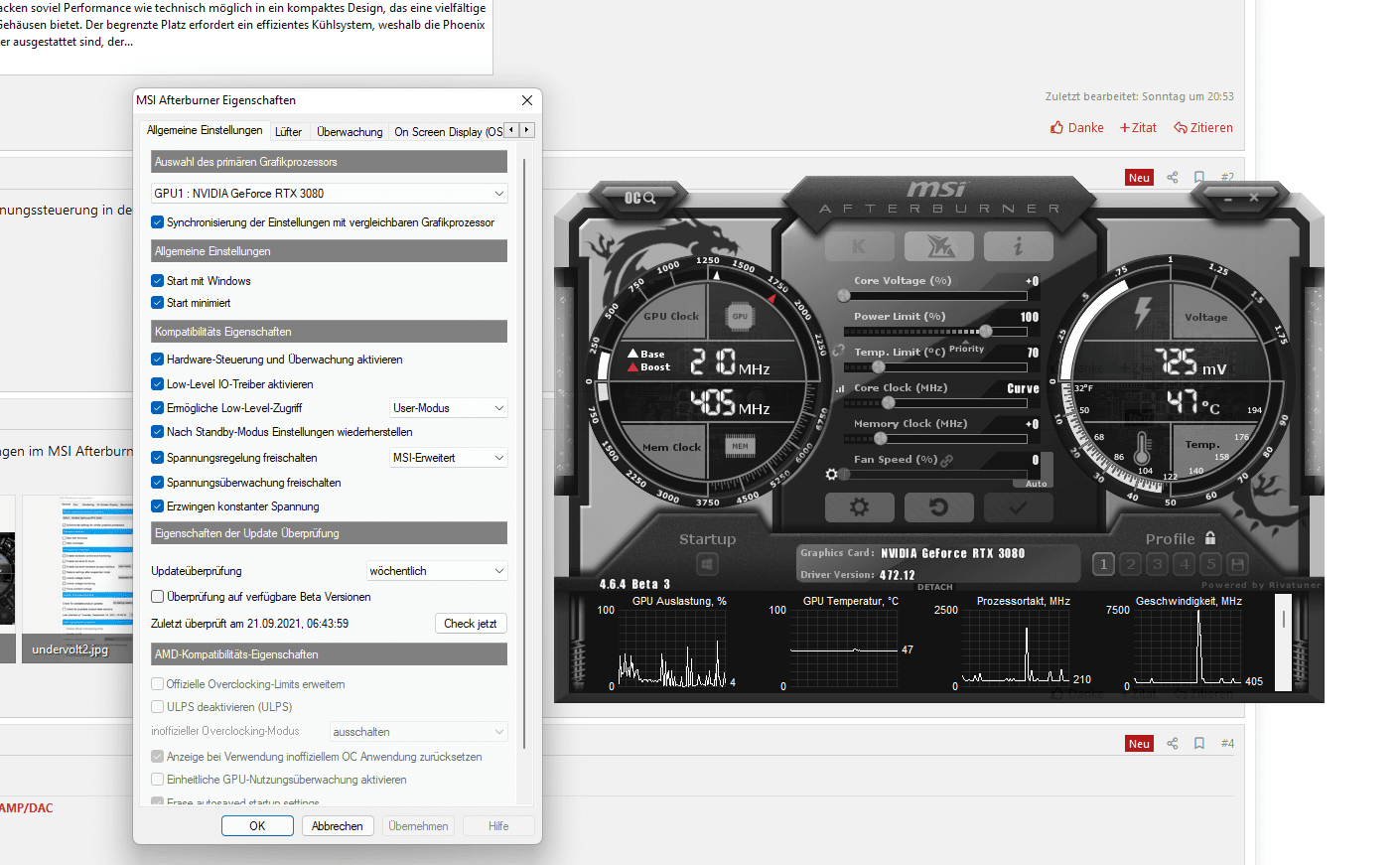1400x865 pixels.
Task: Click the GPU chip icon in gauge
Action: pos(740,317)
